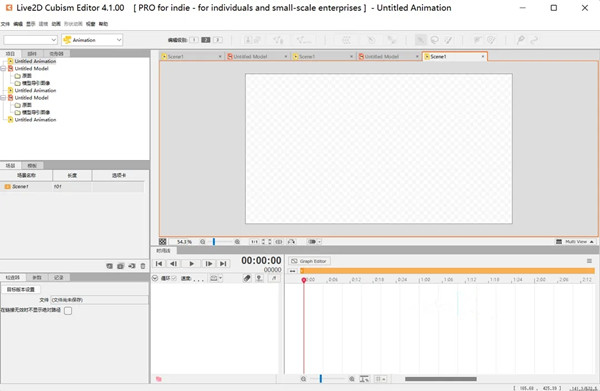Step back one frame
Screen dimensions: 600x391
173,264
